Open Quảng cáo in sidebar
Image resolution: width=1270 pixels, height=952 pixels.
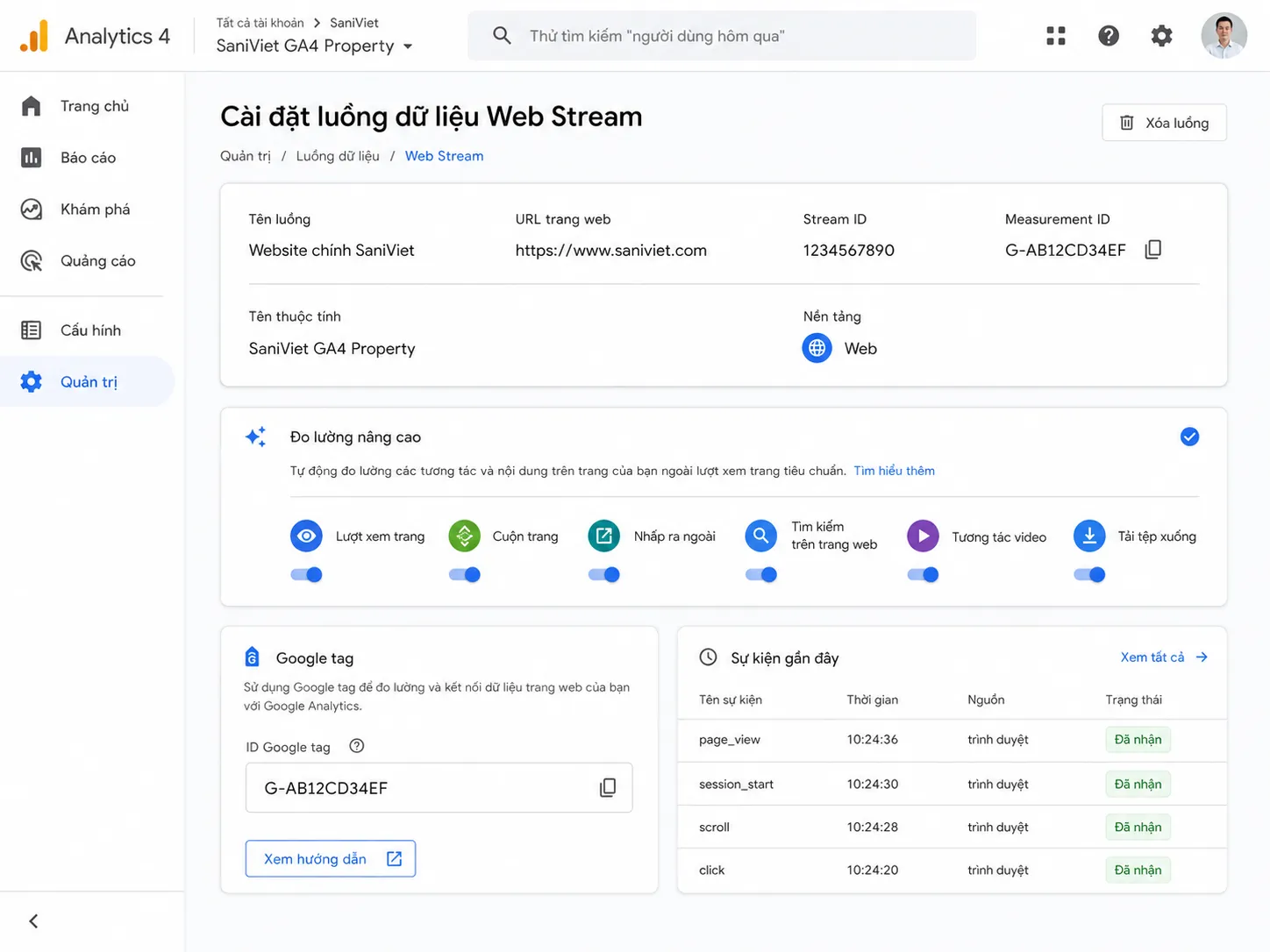click(x=88, y=261)
